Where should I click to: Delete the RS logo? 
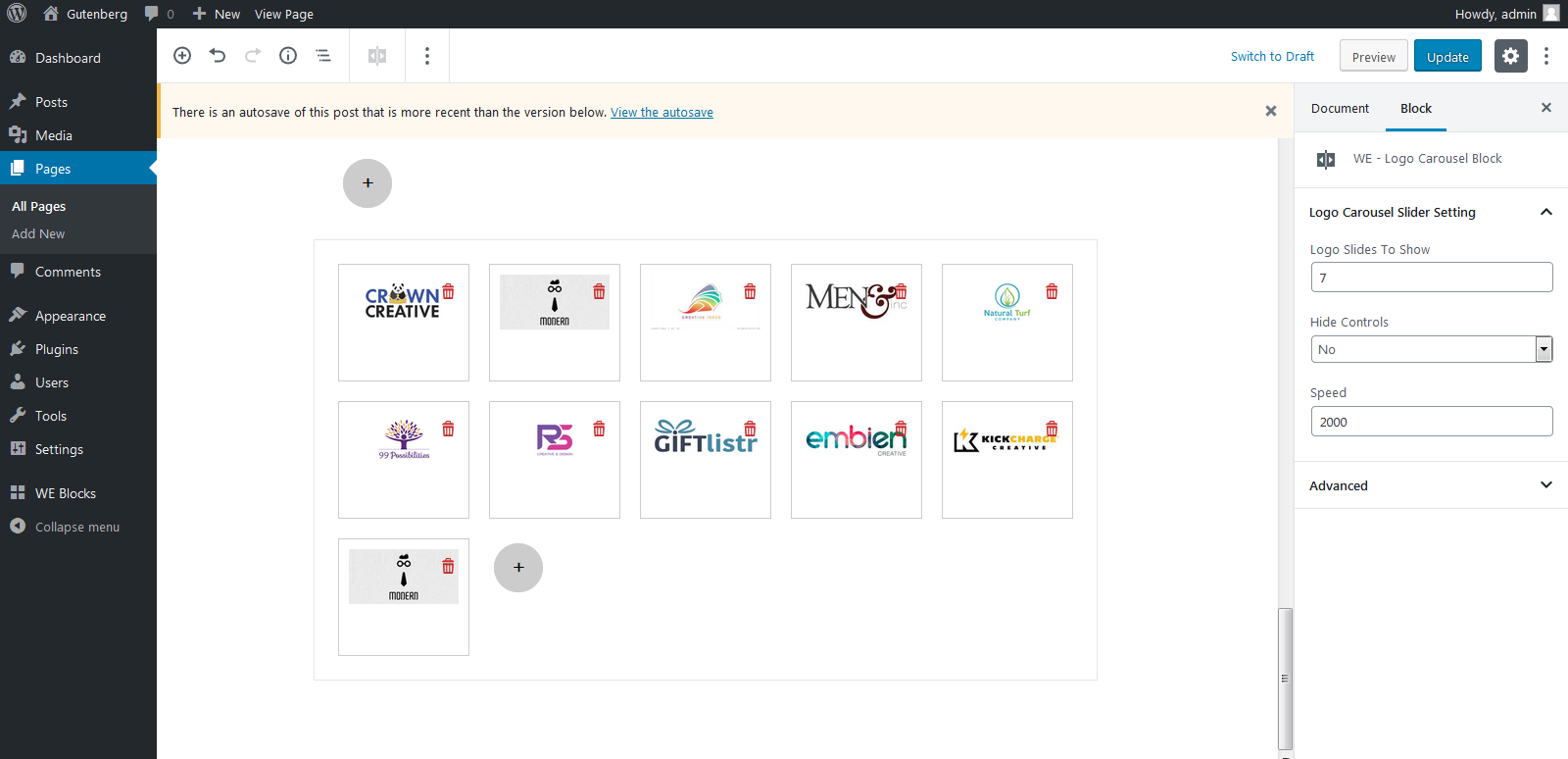click(x=599, y=429)
